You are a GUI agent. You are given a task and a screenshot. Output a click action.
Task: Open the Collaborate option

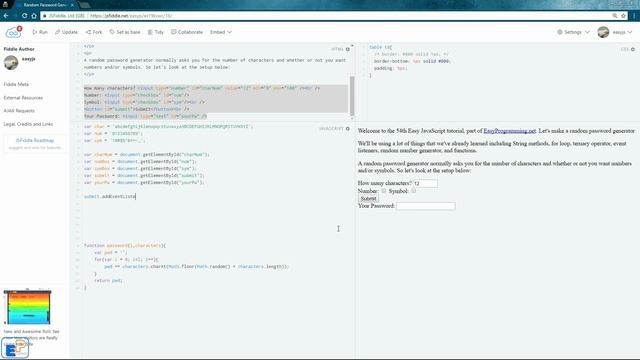pyautogui.click(x=187, y=32)
